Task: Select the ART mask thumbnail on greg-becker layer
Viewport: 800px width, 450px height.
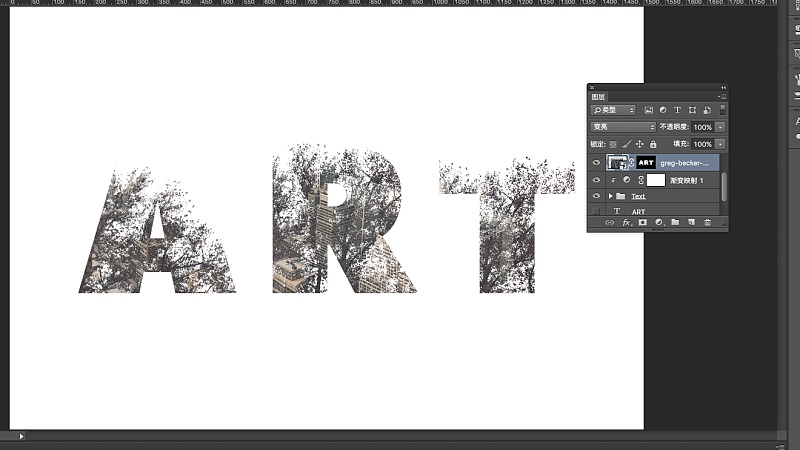Action: coord(646,163)
